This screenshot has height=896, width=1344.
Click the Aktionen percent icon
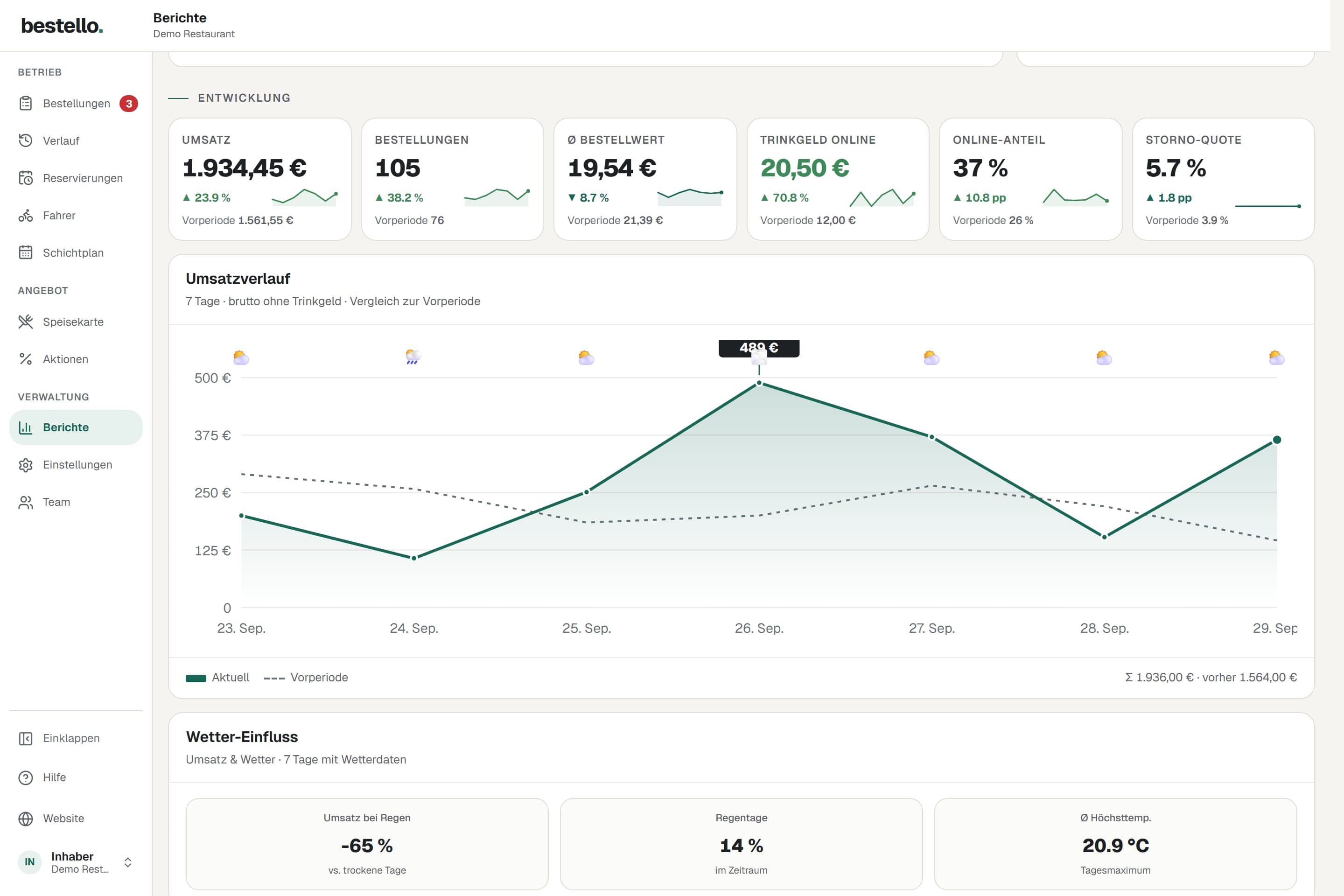[x=26, y=359]
